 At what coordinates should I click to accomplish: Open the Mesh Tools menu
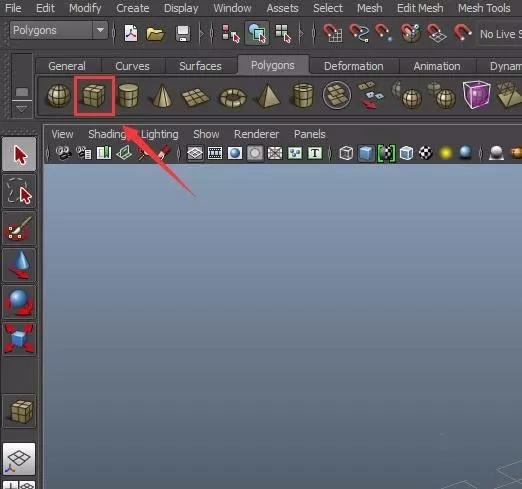coord(484,8)
